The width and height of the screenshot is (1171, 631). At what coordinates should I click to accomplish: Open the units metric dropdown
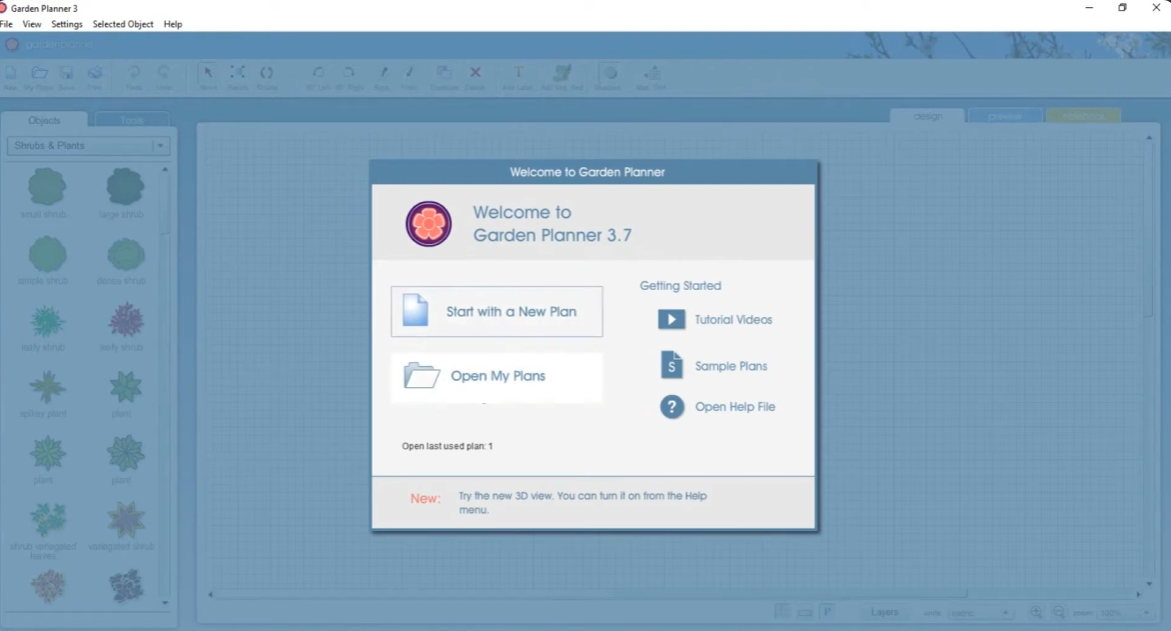coord(980,613)
